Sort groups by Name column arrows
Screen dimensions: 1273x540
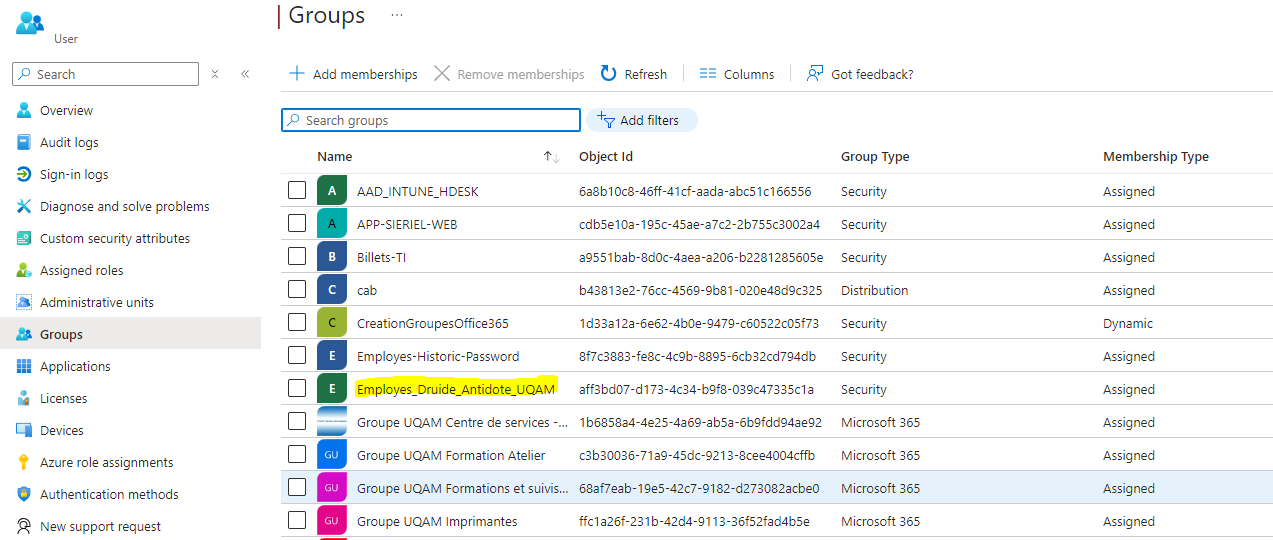[551, 157]
